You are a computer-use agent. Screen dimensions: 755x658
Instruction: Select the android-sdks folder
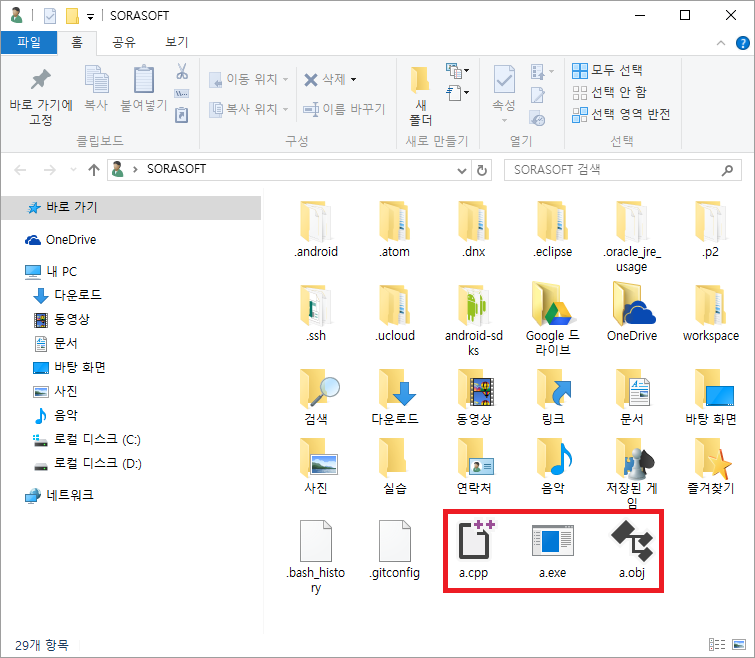tap(474, 320)
